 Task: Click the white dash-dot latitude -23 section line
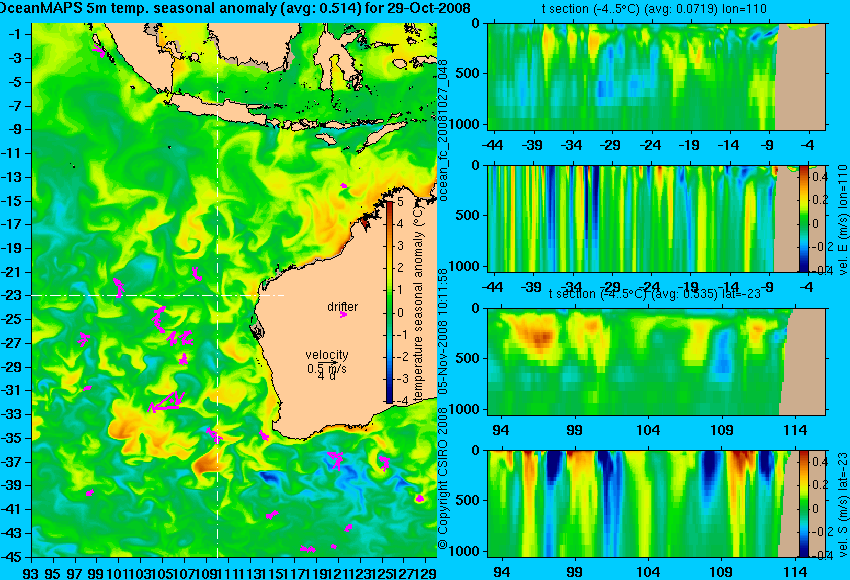(158, 295)
